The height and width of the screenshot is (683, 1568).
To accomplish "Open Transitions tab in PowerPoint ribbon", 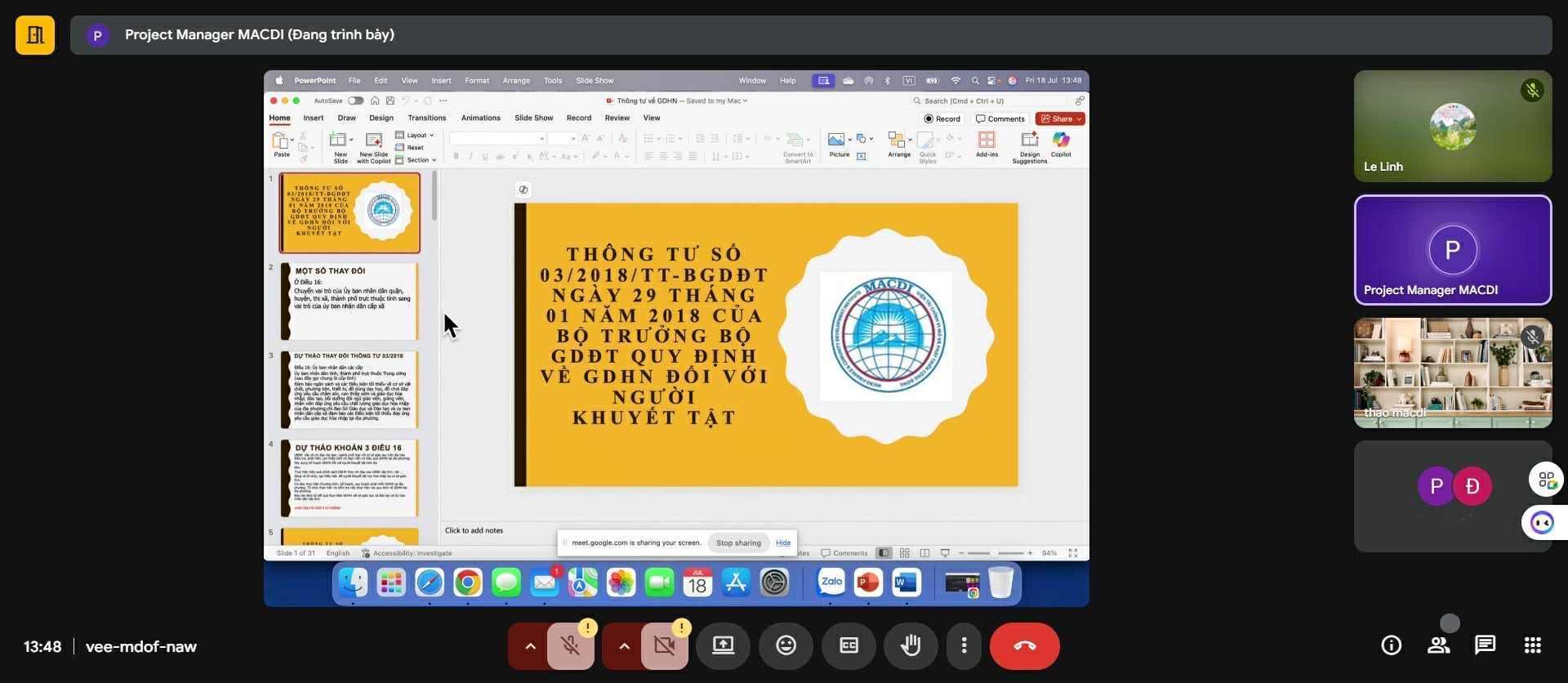I will pos(426,118).
